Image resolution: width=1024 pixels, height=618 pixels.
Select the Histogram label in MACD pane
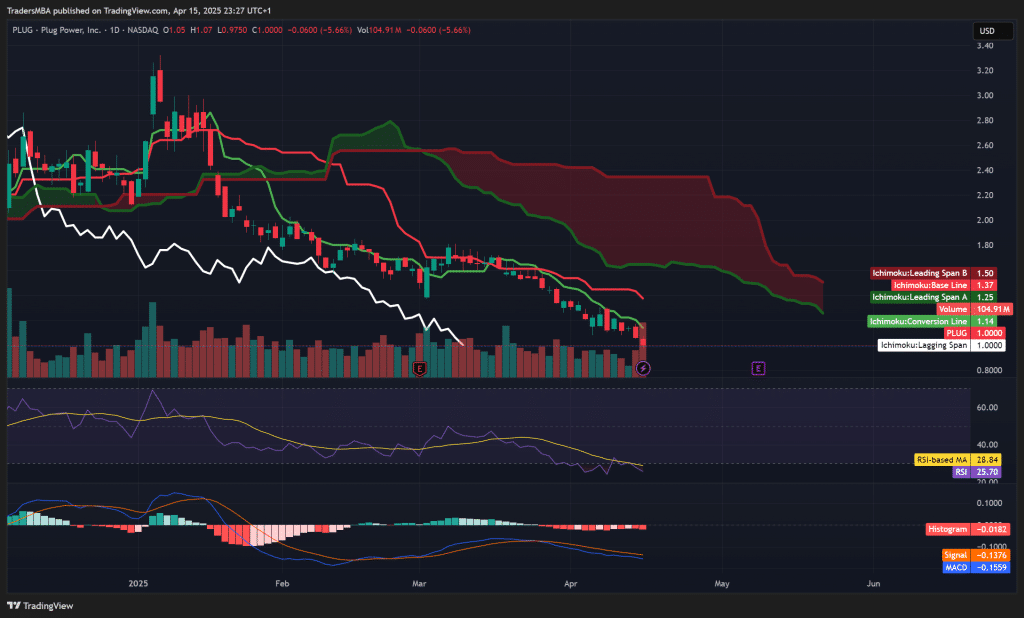tap(948, 529)
